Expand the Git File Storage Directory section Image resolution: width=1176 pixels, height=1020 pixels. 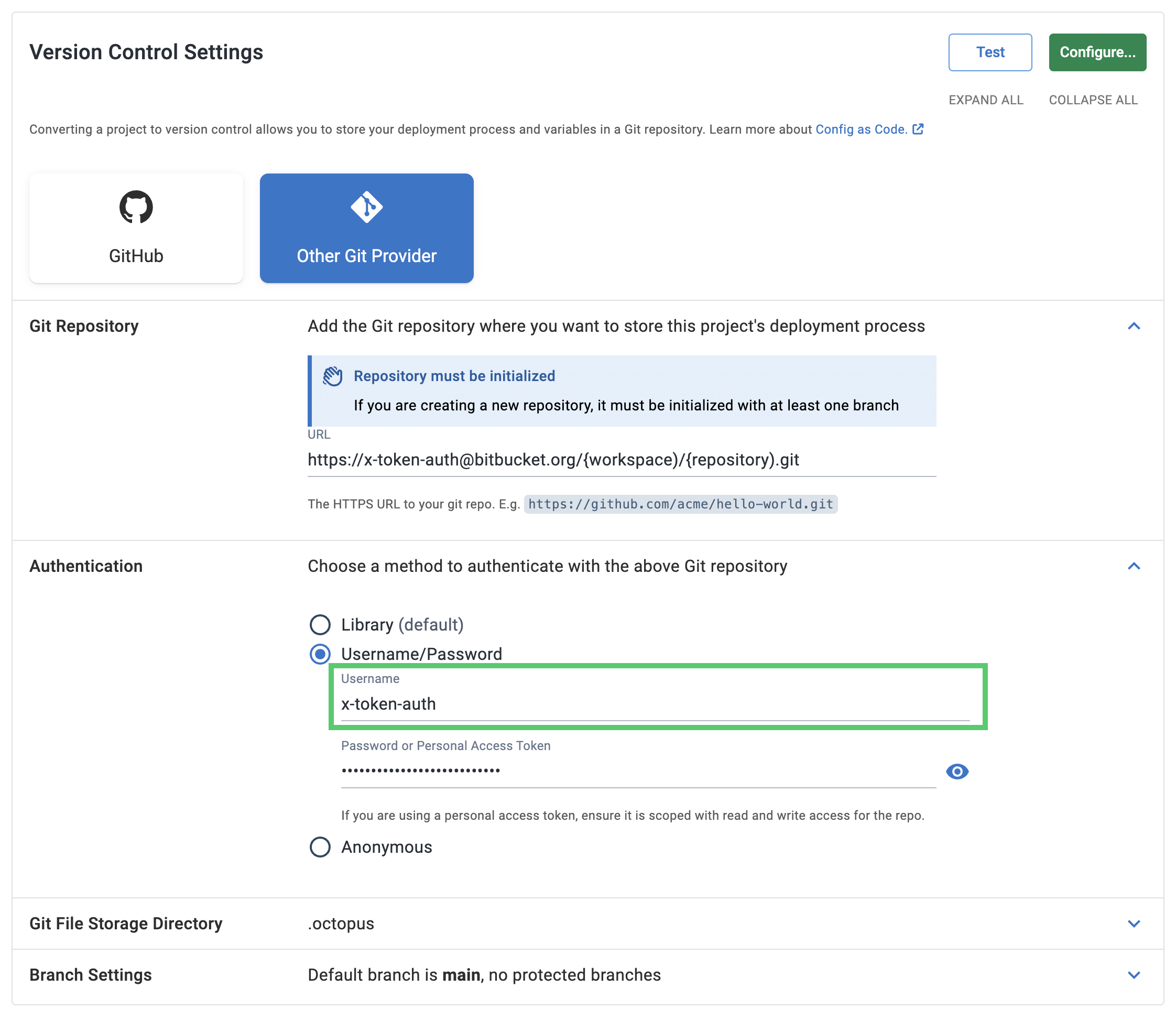click(1134, 924)
